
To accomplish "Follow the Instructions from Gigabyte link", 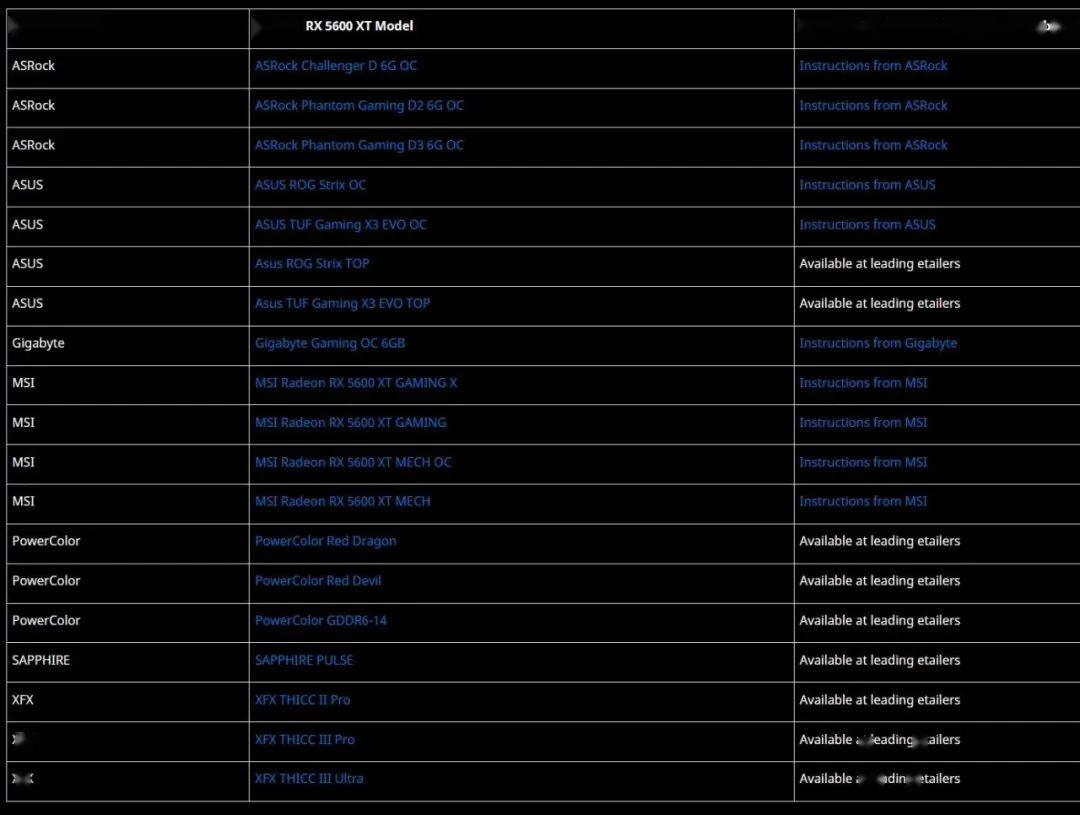I will click(878, 343).
